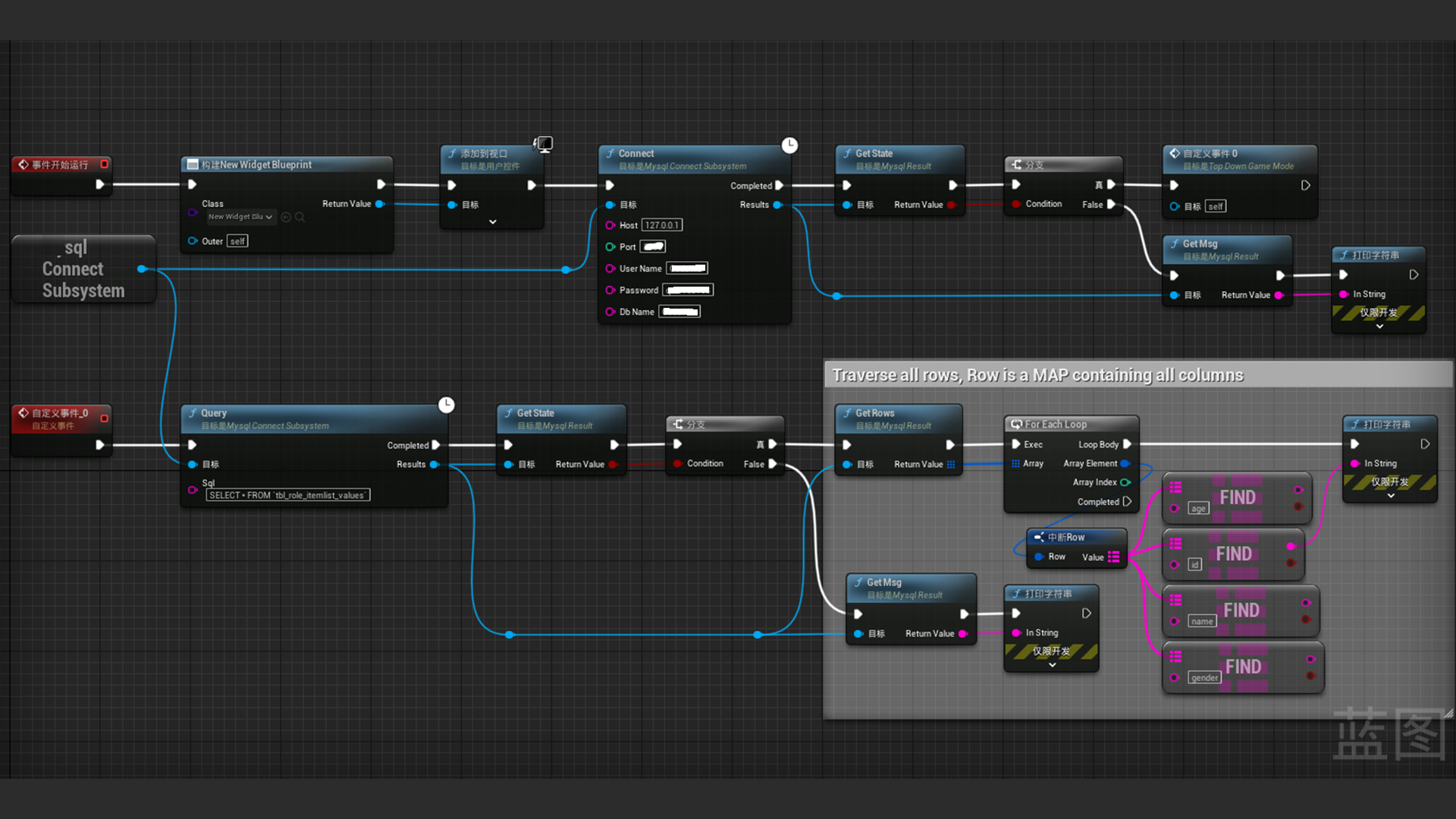Click the Sql SELECT query text field

click(x=287, y=495)
